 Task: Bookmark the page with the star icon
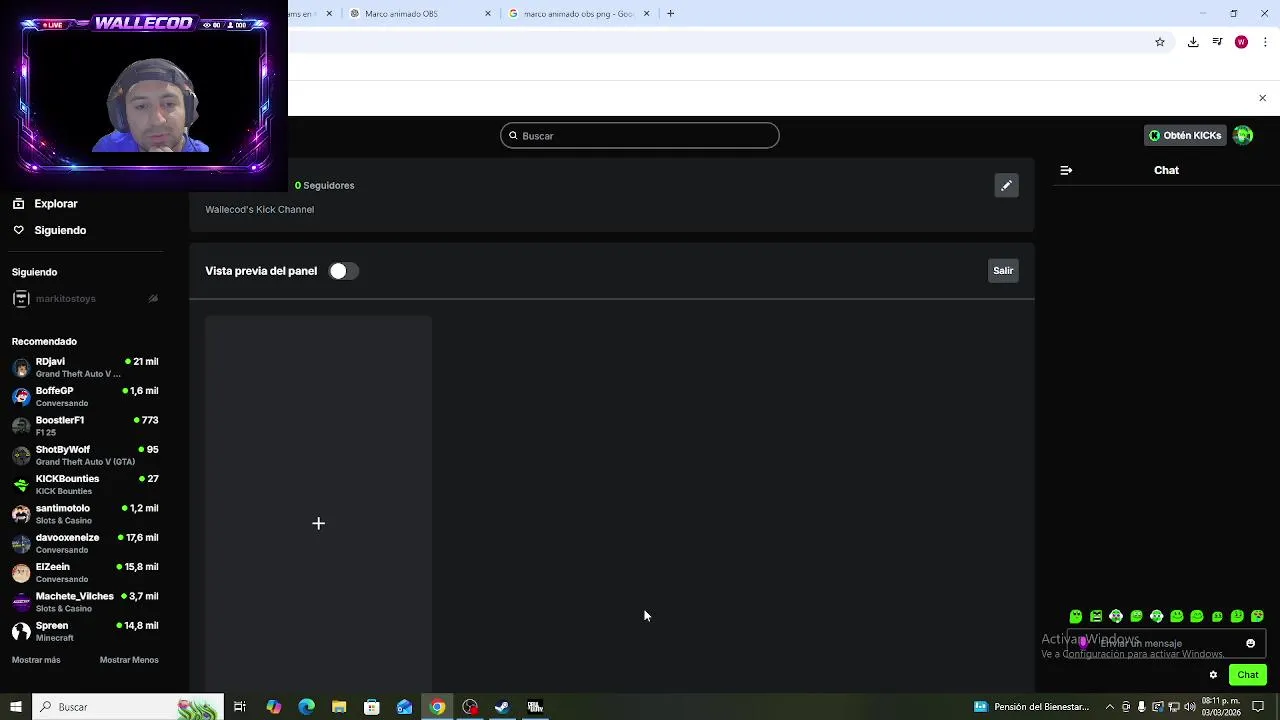pos(1160,42)
